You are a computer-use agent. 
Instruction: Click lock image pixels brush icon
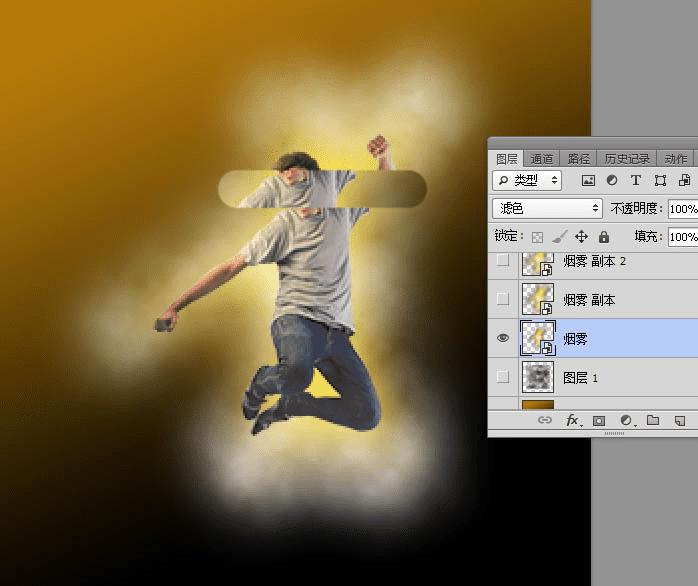[x=559, y=237]
